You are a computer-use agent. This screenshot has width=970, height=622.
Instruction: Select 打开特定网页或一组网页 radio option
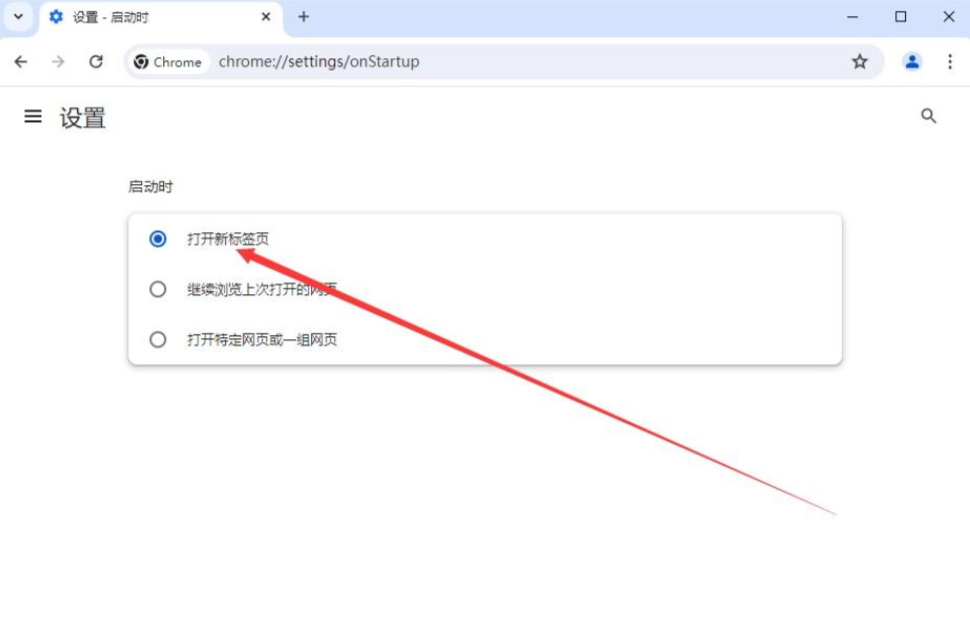tap(158, 339)
